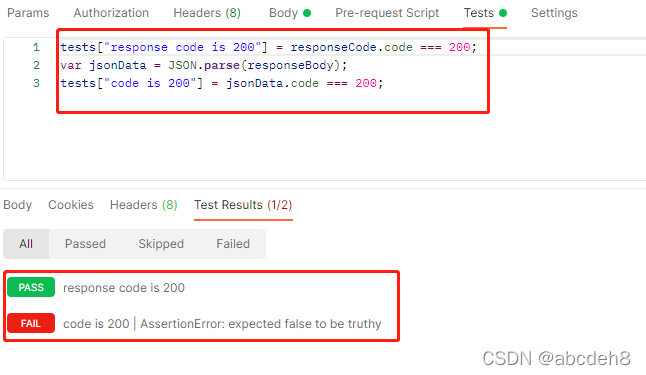This screenshot has width=646, height=375.
Task: Click the green PASS badge
Action: tap(31, 287)
